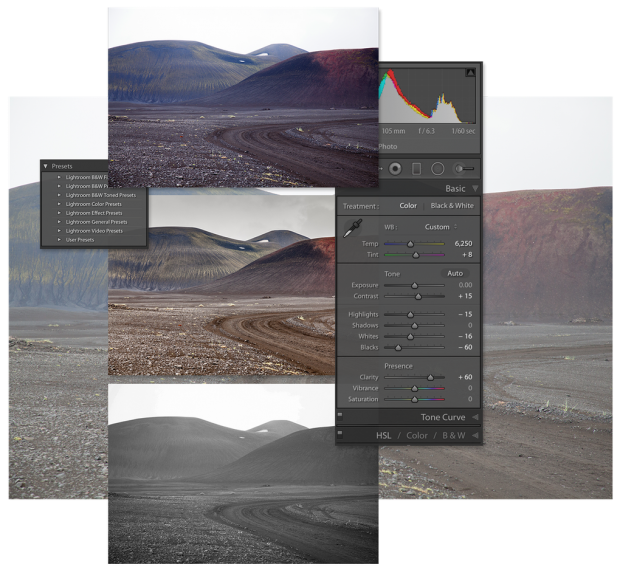Collapse the Presets panel
Viewport: 620px width, 570px height.
point(46,166)
